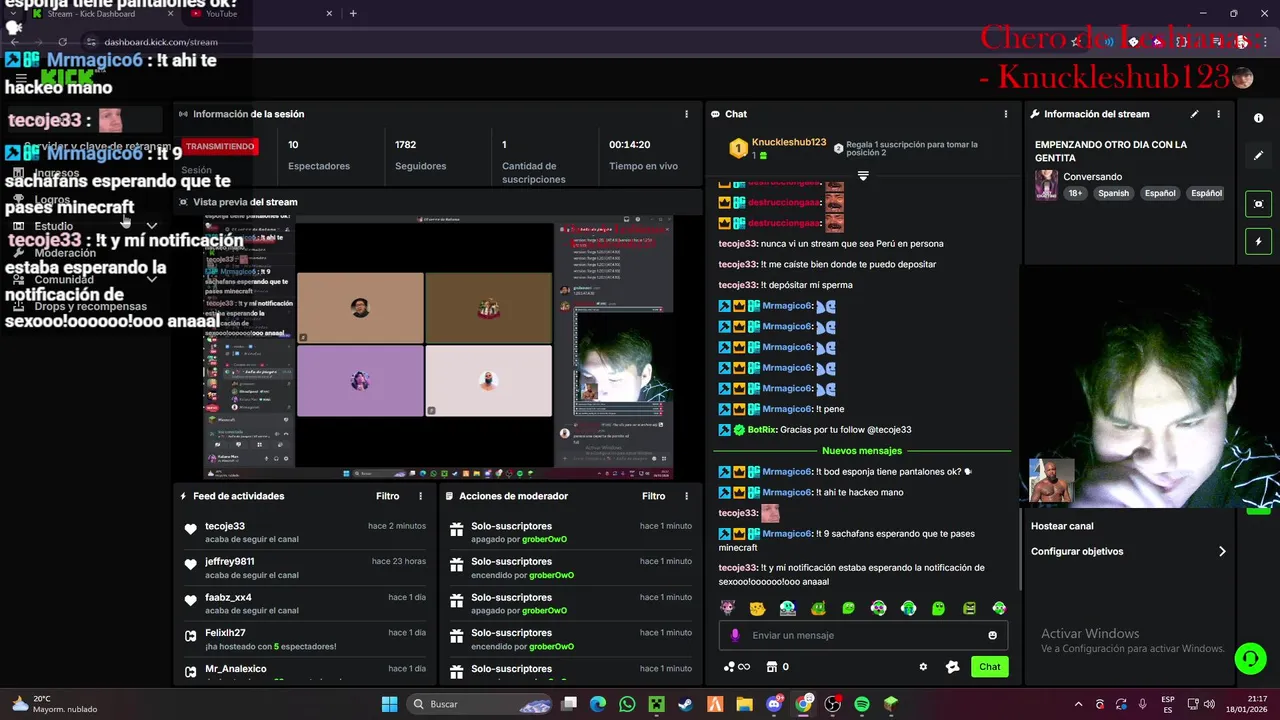Click the weather widget on taskbar
The width and height of the screenshot is (1280, 720).
tap(55, 704)
